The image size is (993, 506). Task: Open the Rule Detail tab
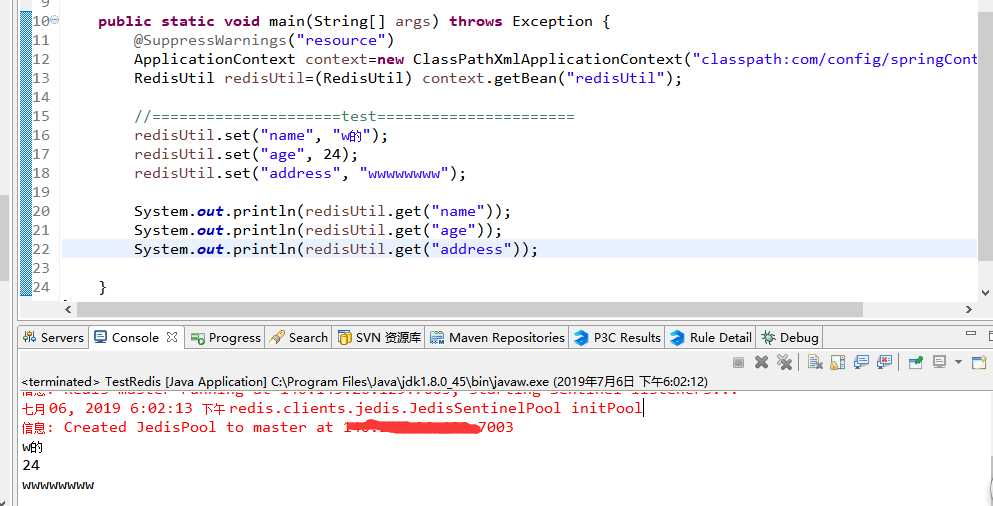point(712,338)
